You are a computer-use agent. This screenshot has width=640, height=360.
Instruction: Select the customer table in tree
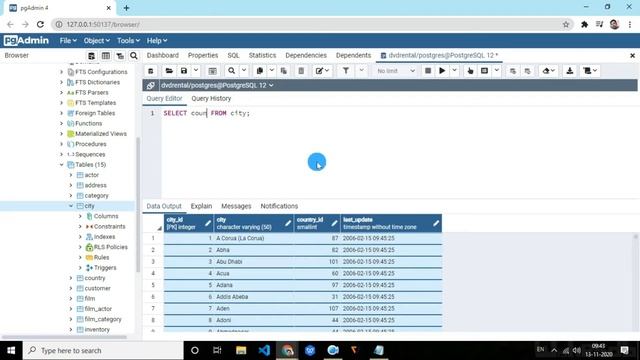tap(98, 289)
